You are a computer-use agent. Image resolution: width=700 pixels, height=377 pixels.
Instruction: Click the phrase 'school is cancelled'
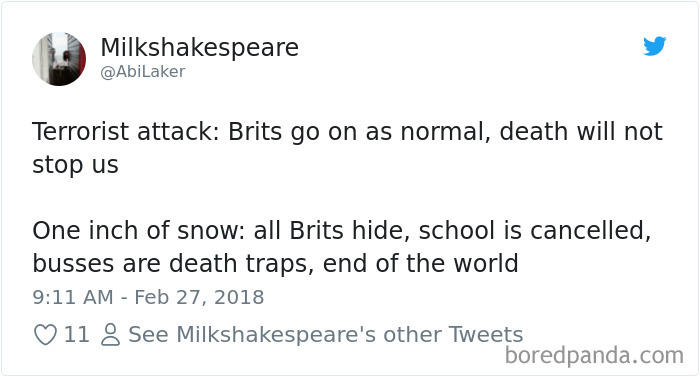pyautogui.click(x=534, y=231)
